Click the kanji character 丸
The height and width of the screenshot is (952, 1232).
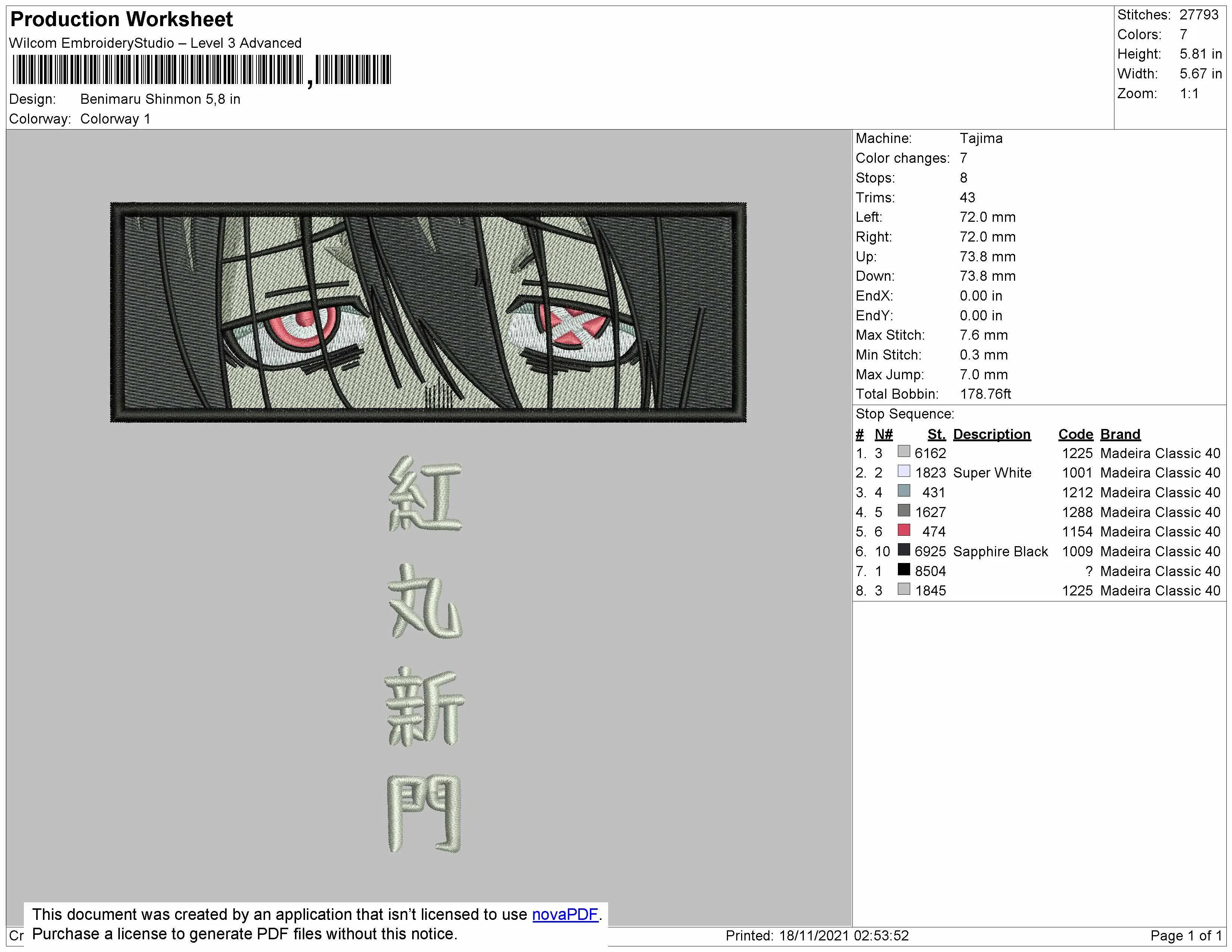425,601
